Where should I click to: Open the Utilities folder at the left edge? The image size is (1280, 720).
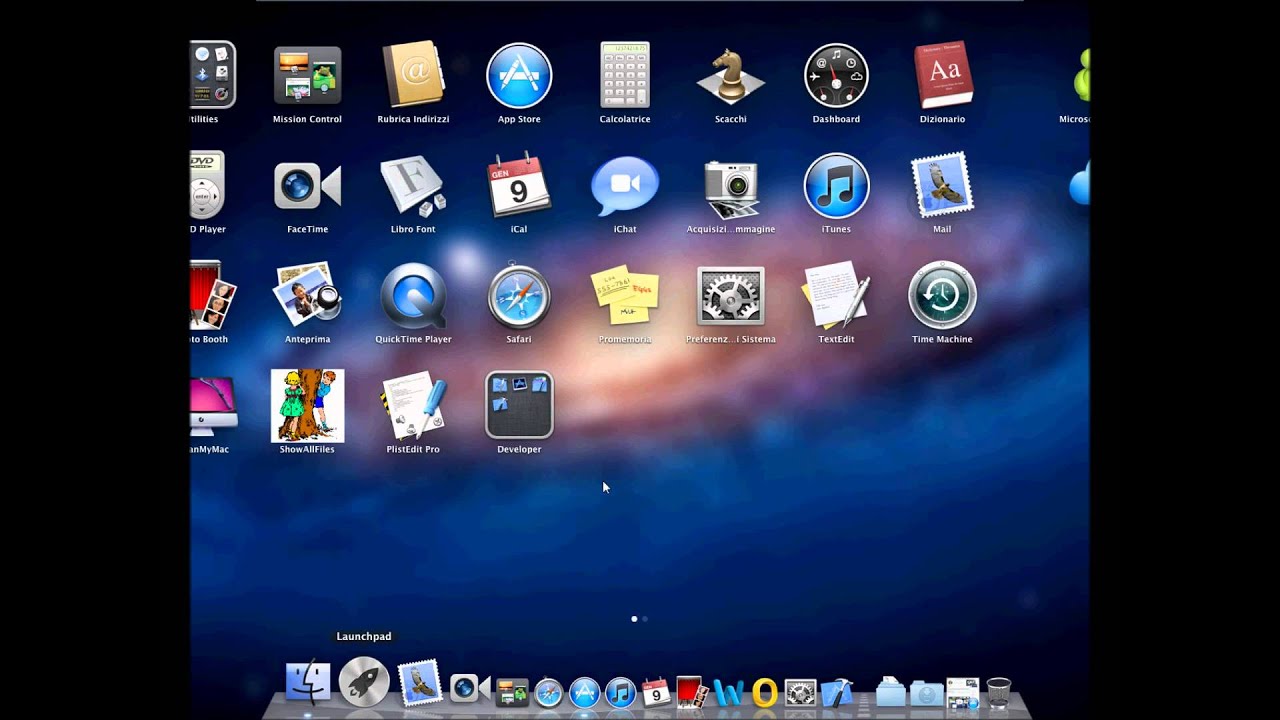pyautogui.click(x=213, y=75)
